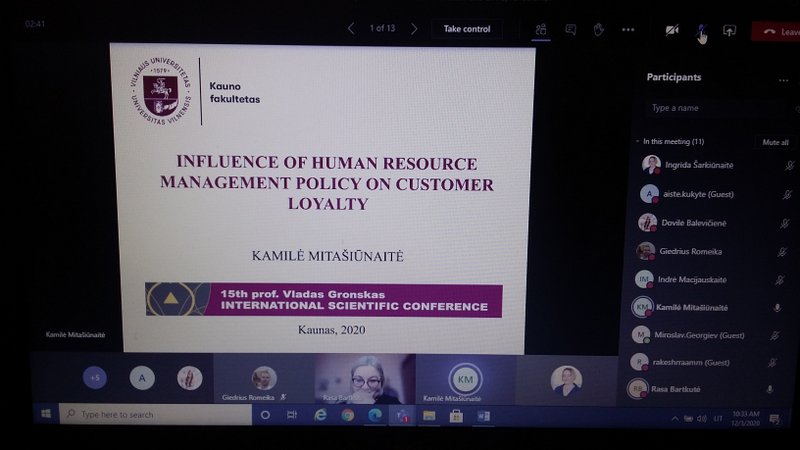
Task: Open Task View on the taskbar
Action: click(x=292, y=415)
